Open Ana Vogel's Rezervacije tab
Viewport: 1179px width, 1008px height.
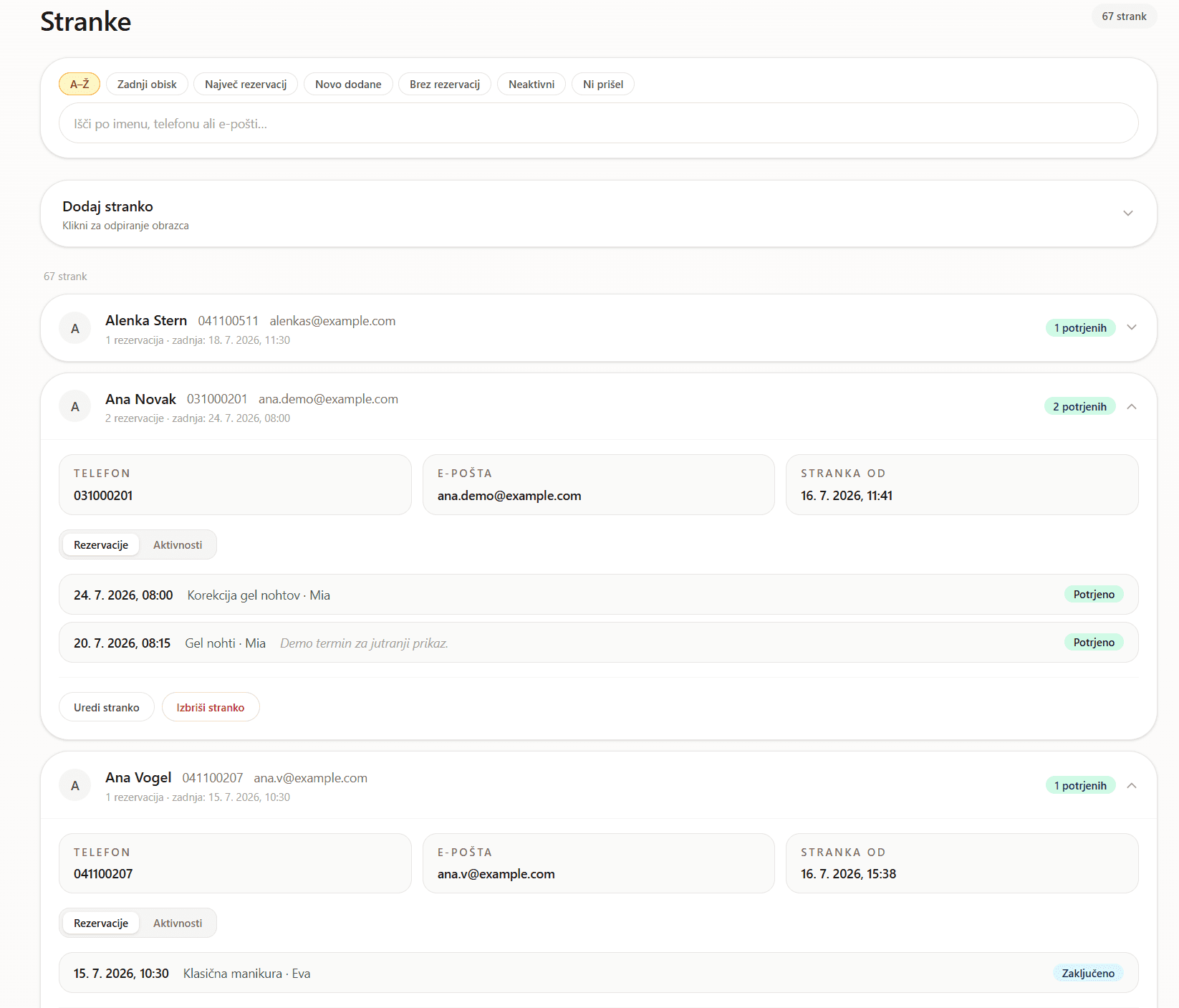[x=101, y=923]
